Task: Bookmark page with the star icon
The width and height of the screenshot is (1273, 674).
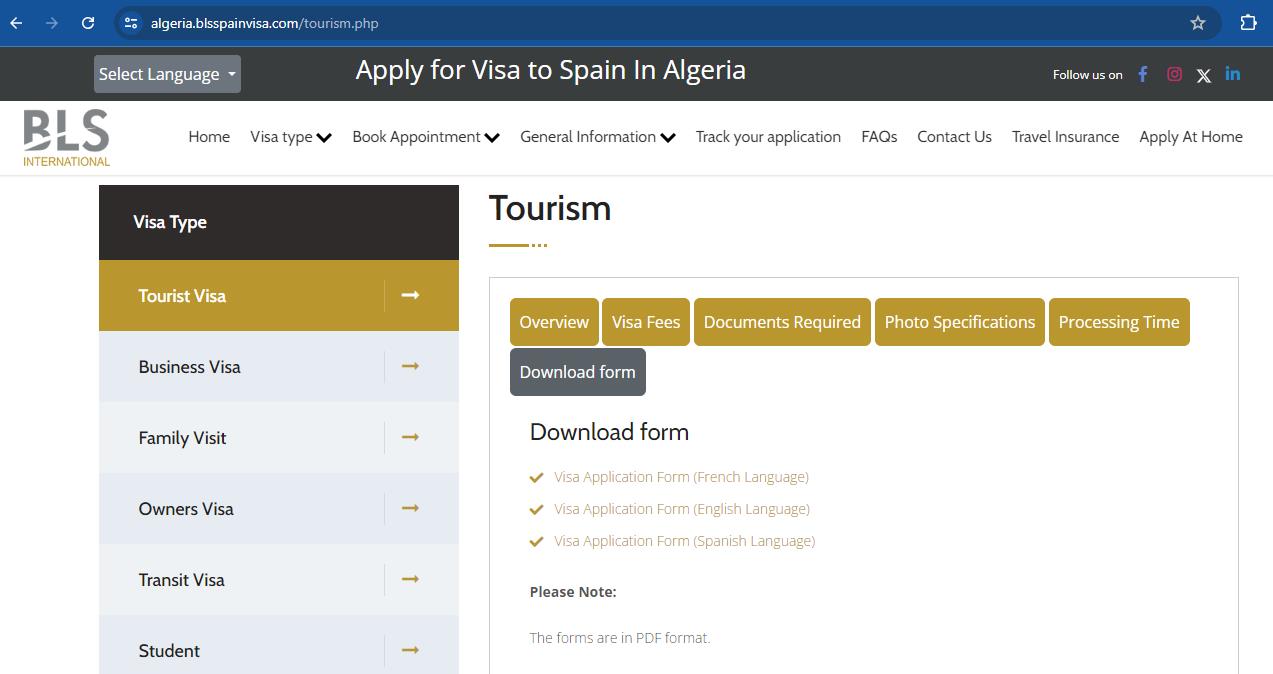Action: [1197, 23]
